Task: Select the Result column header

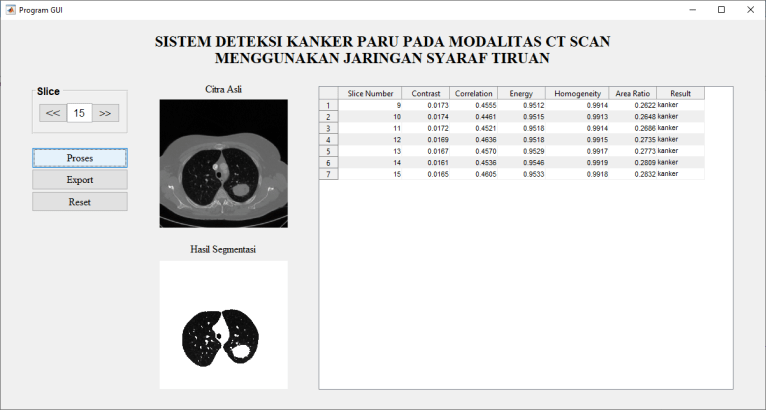Action: coord(680,93)
